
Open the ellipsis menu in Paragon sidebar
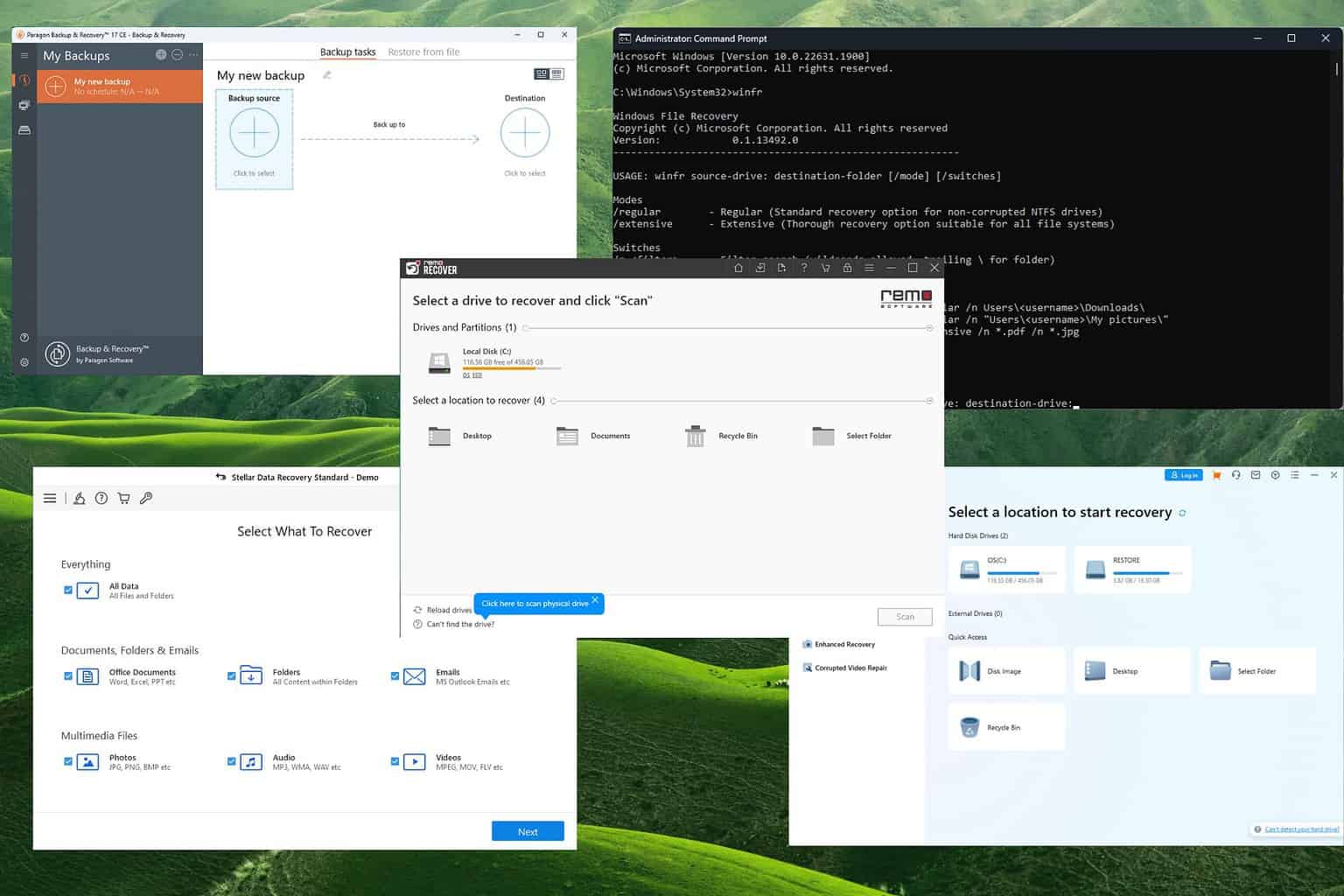[193, 55]
